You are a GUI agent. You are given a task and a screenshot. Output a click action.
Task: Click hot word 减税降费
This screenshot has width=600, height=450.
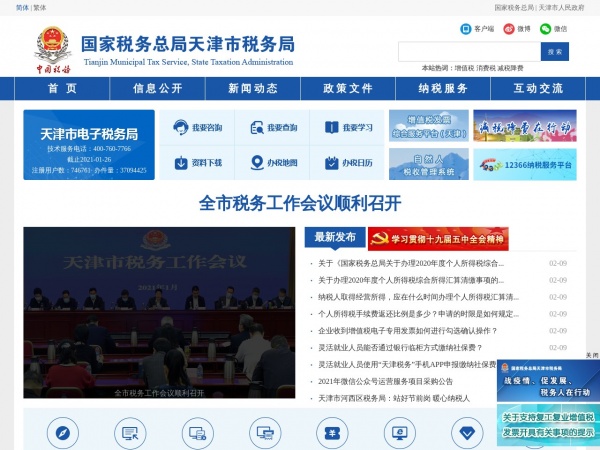pyautogui.click(x=510, y=68)
